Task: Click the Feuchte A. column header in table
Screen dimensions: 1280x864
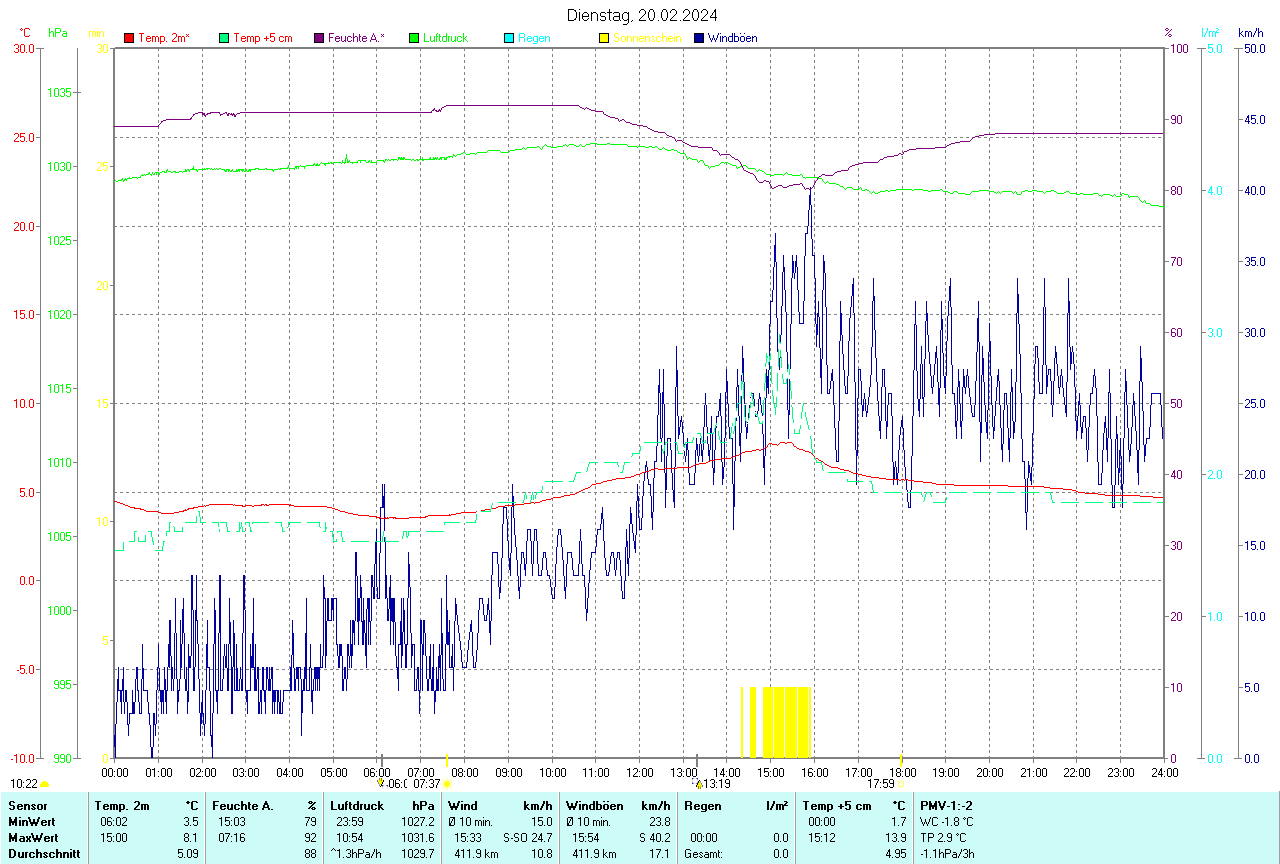Action: pyautogui.click(x=243, y=806)
